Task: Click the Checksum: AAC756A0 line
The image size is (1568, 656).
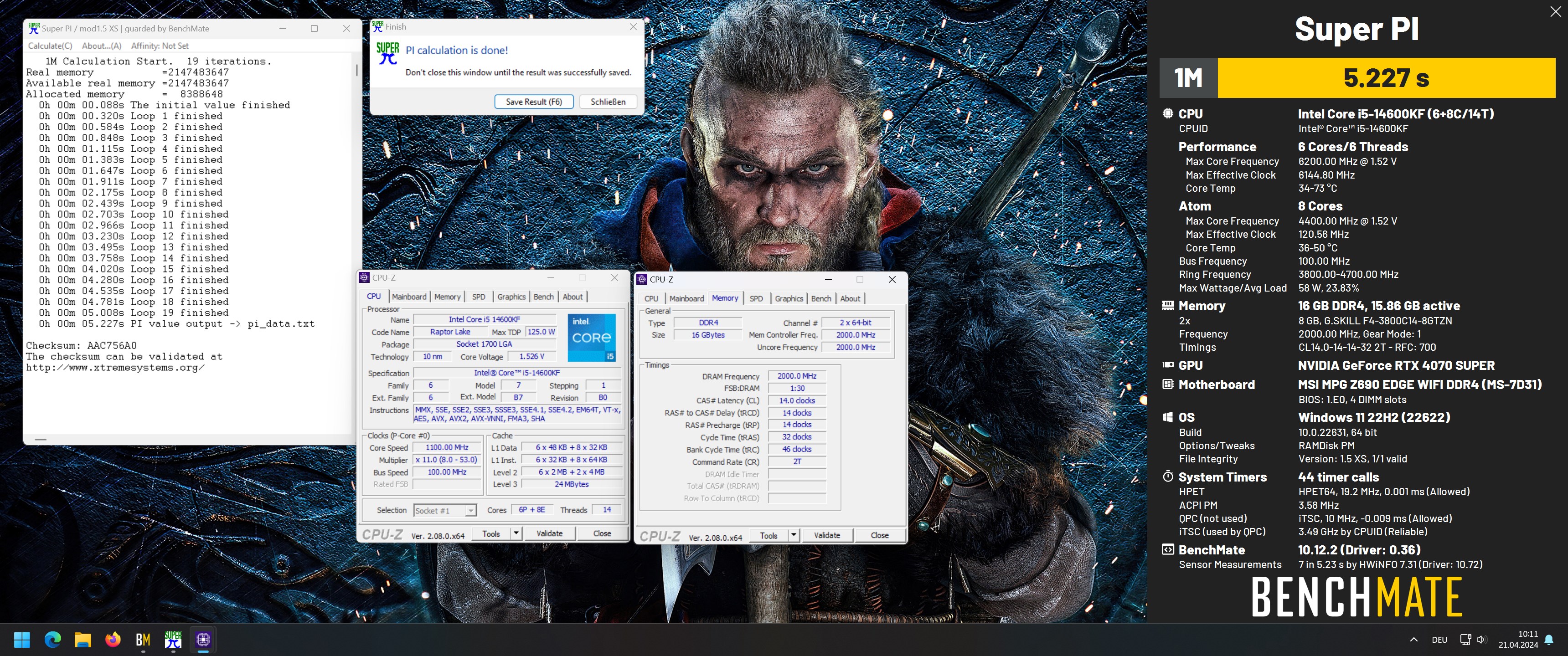Action: coord(82,346)
